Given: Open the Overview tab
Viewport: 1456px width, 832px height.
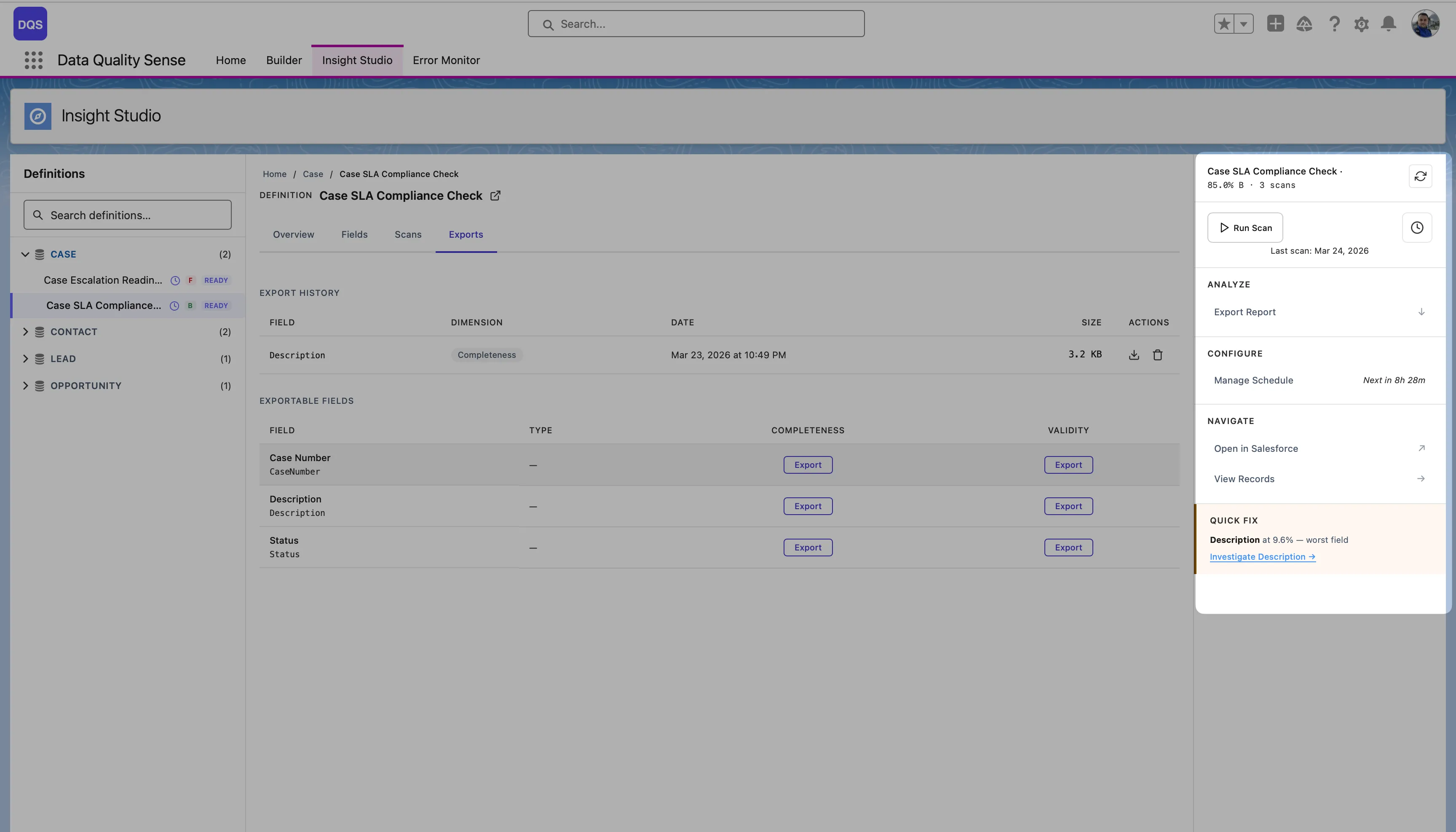Looking at the screenshot, I should point(293,234).
